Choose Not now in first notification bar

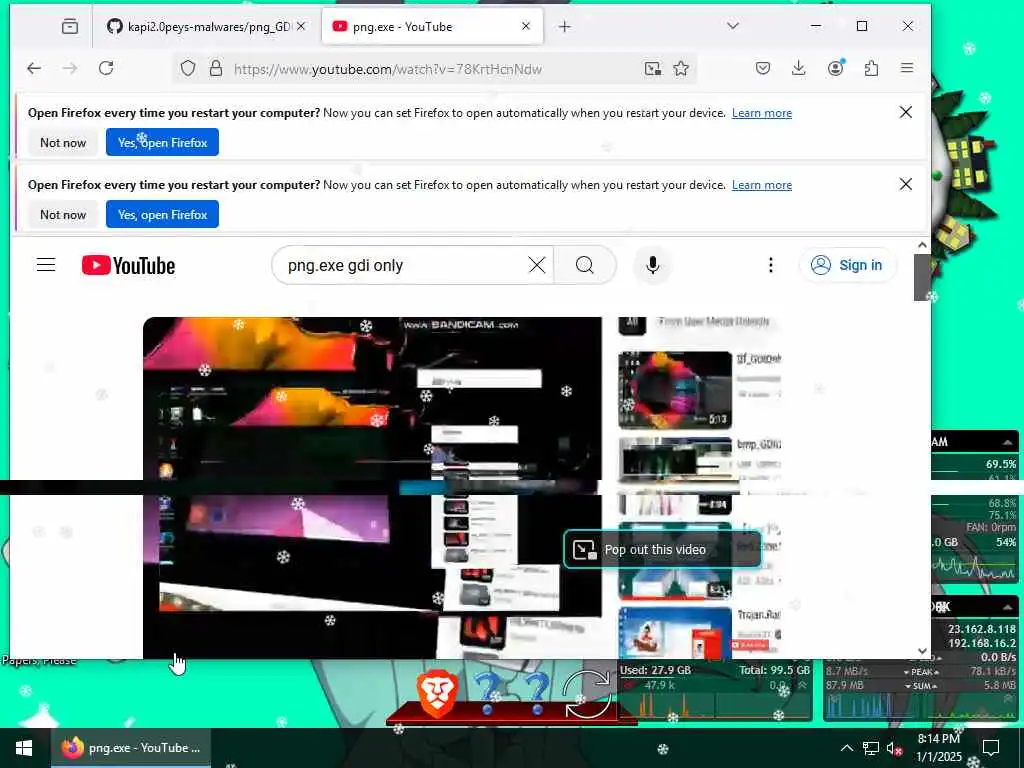[63, 142]
